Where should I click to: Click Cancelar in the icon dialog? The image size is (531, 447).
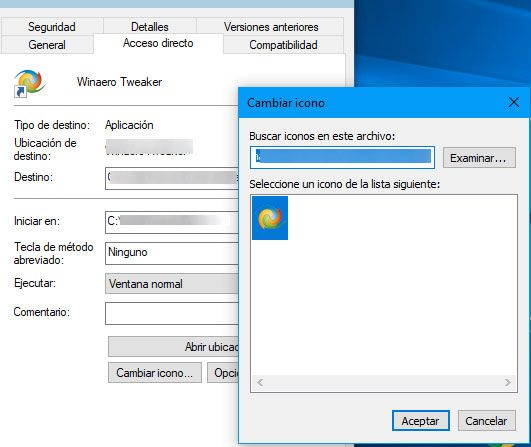(487, 421)
